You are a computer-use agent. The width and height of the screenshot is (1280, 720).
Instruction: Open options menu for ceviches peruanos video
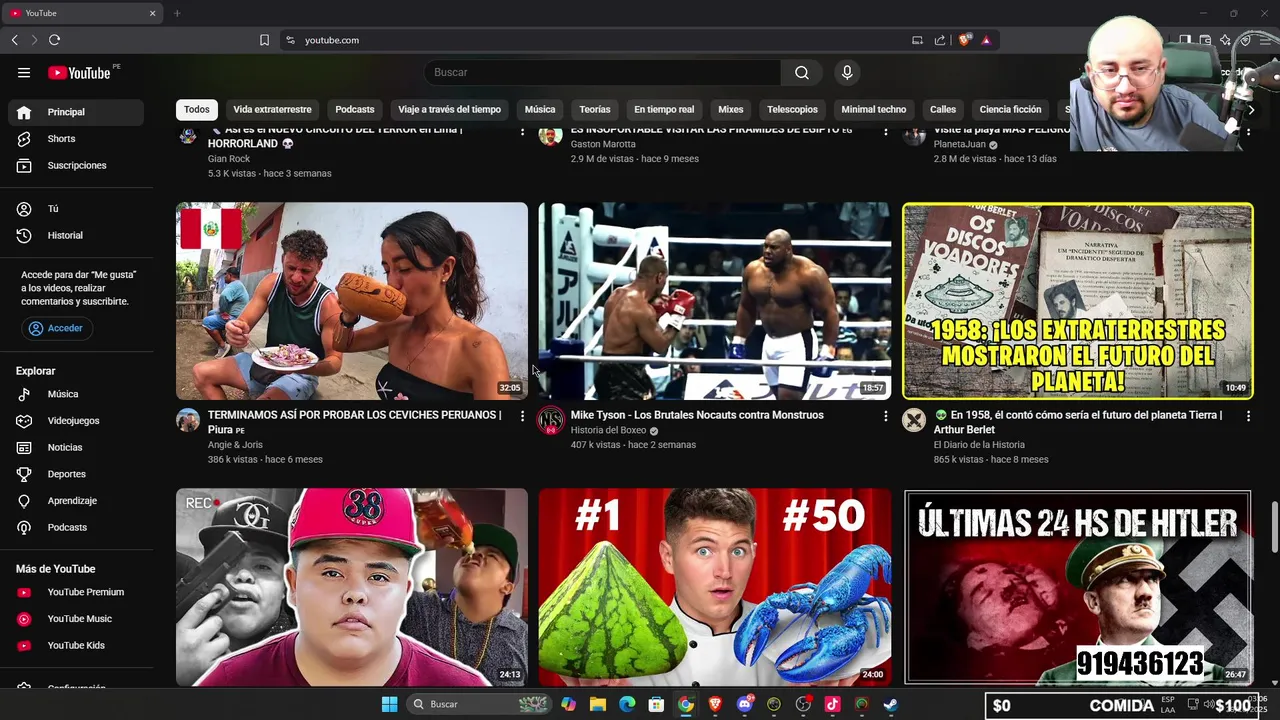click(522, 416)
